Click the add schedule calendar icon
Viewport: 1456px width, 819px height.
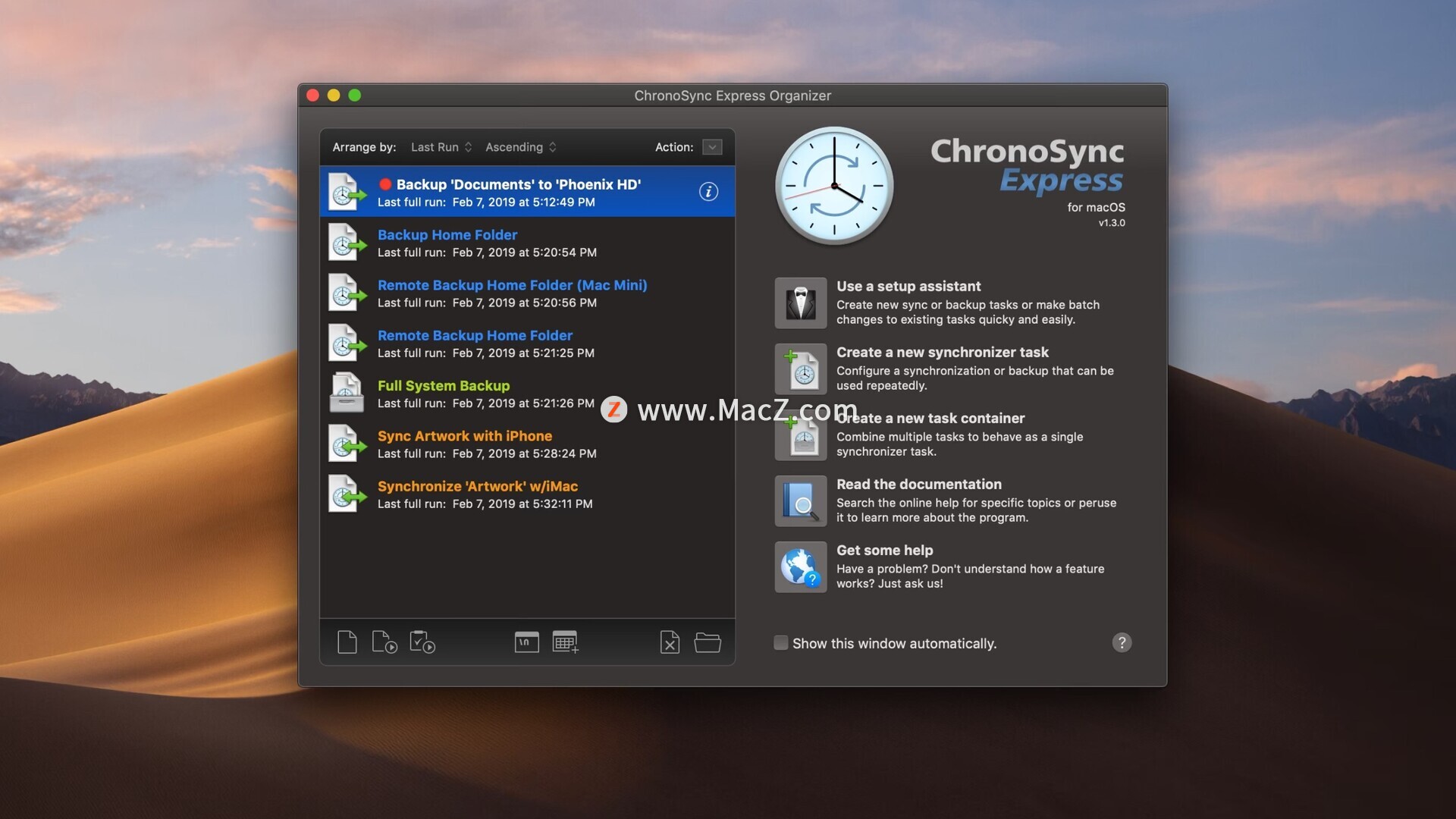click(565, 642)
